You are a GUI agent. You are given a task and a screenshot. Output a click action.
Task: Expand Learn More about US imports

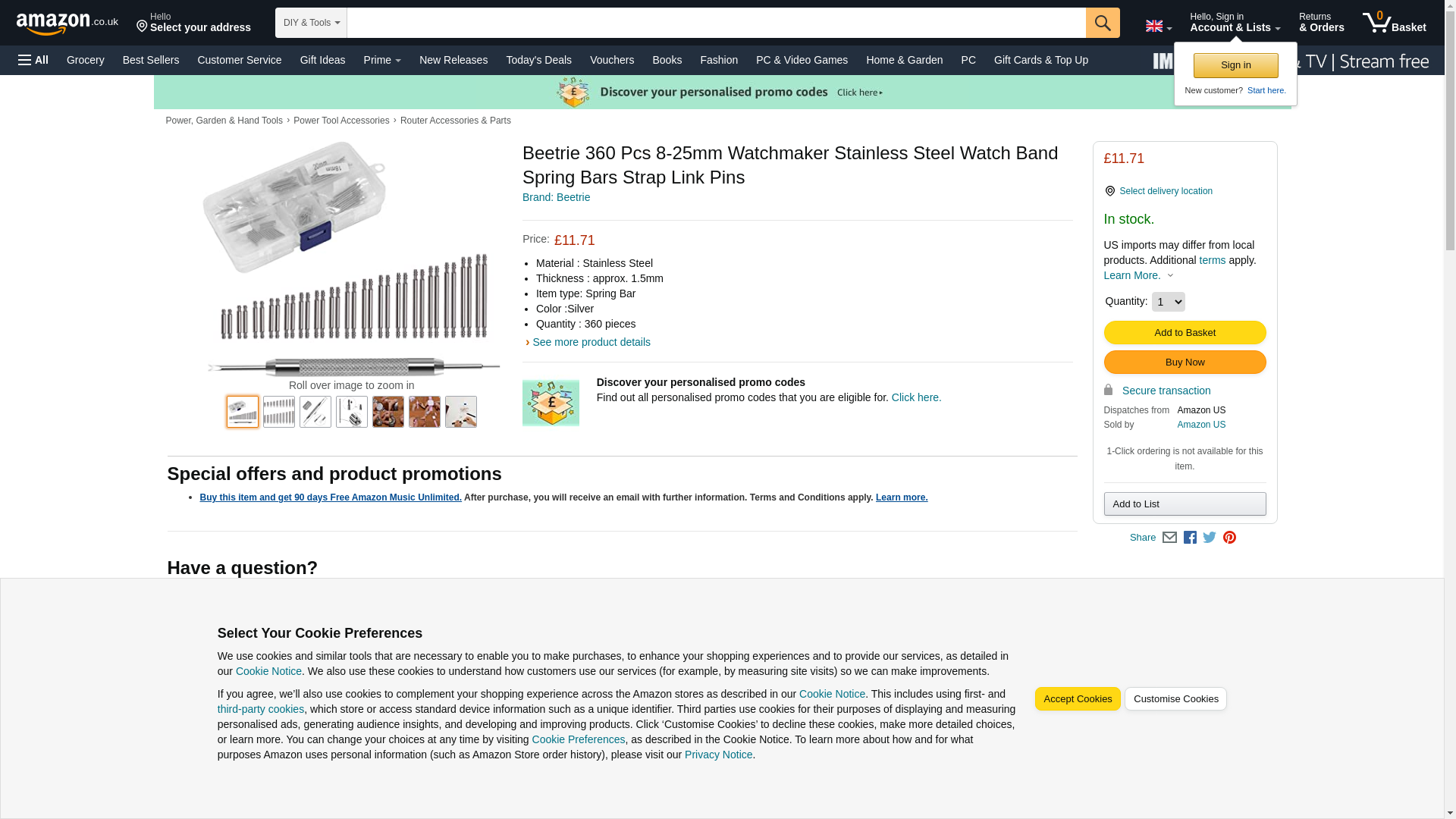click(x=1138, y=275)
